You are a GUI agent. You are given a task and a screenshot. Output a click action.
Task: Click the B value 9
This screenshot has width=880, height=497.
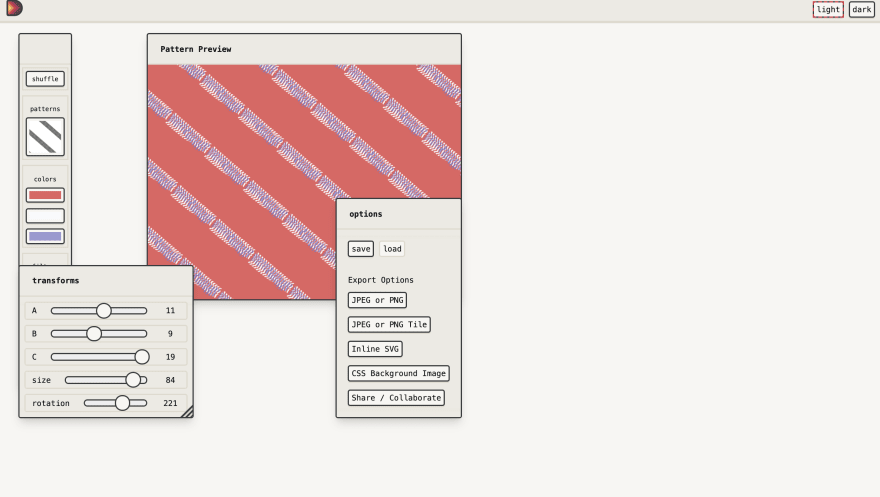(x=170, y=334)
